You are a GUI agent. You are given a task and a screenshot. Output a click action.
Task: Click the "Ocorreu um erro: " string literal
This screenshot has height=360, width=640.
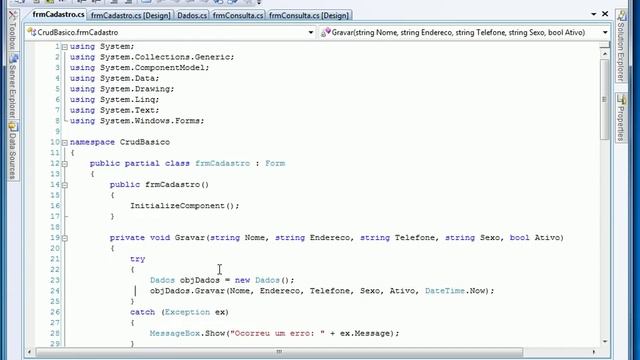click(277, 333)
